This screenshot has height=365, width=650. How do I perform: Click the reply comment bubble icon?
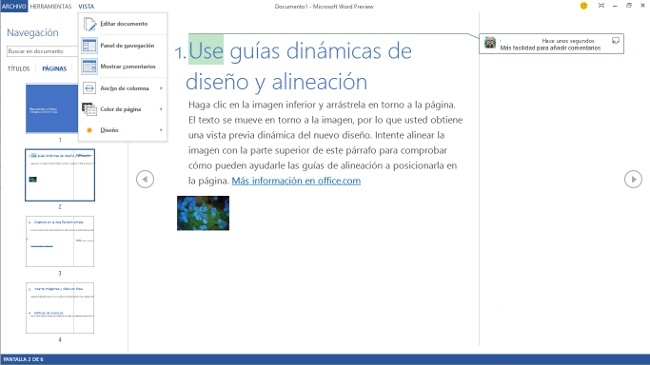(616, 40)
